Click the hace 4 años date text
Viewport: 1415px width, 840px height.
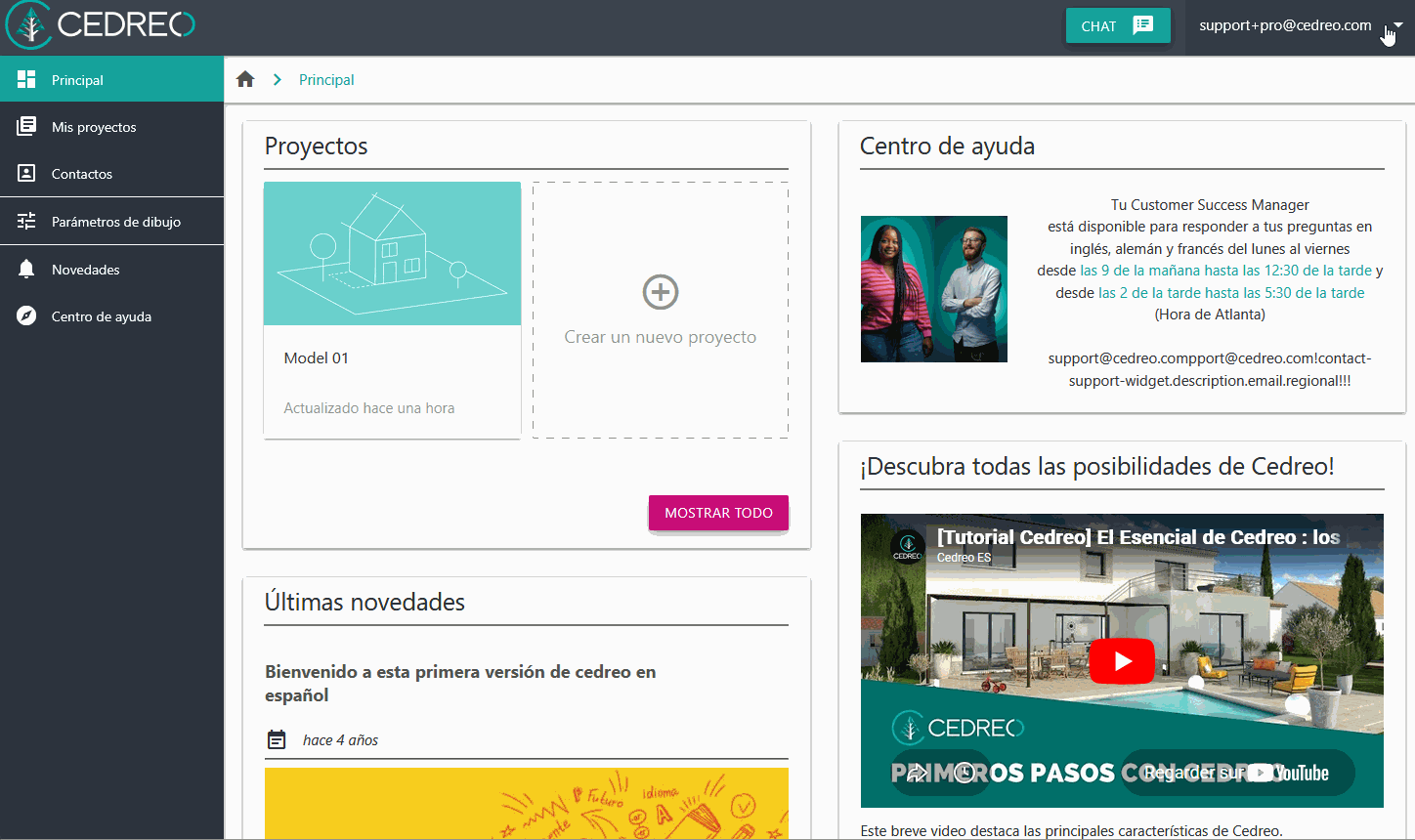click(340, 740)
